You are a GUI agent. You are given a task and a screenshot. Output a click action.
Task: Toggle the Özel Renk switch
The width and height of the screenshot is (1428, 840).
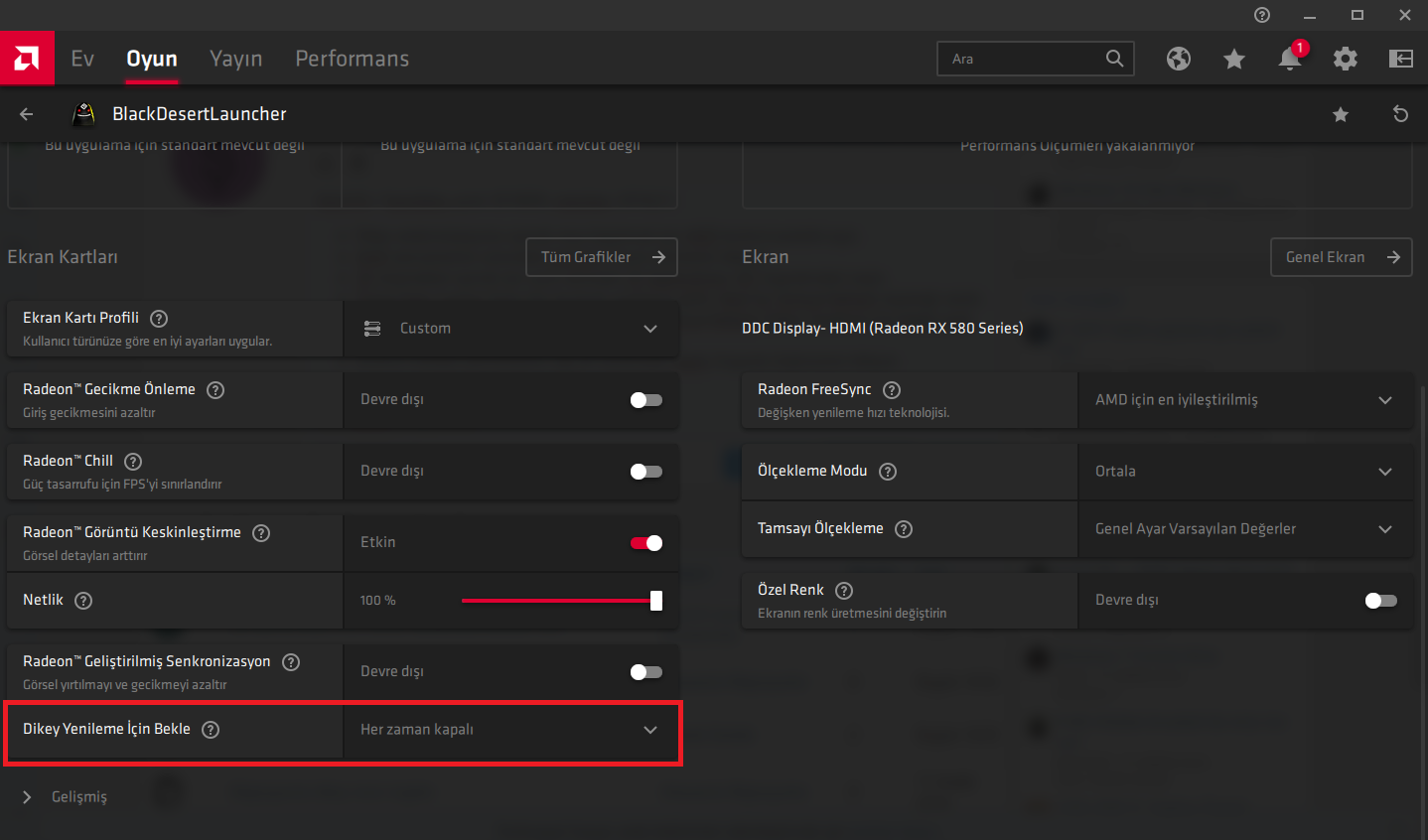tap(1380, 601)
